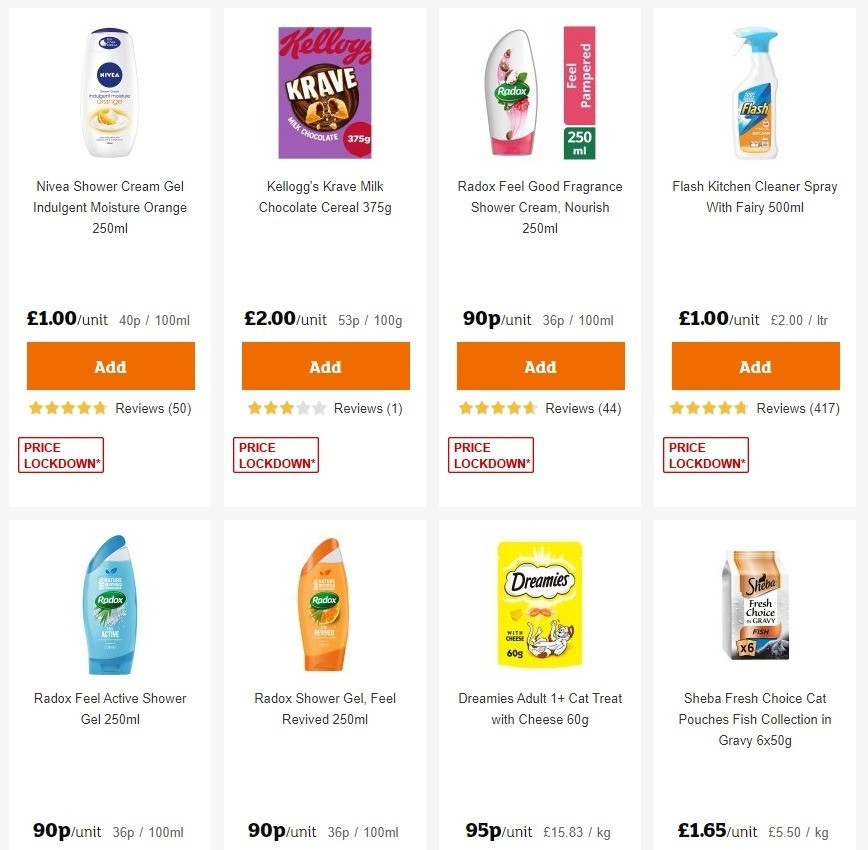
Task: Click the PRICE LOCKDOWN badge under Flash cleaner
Action: pyautogui.click(x=705, y=454)
